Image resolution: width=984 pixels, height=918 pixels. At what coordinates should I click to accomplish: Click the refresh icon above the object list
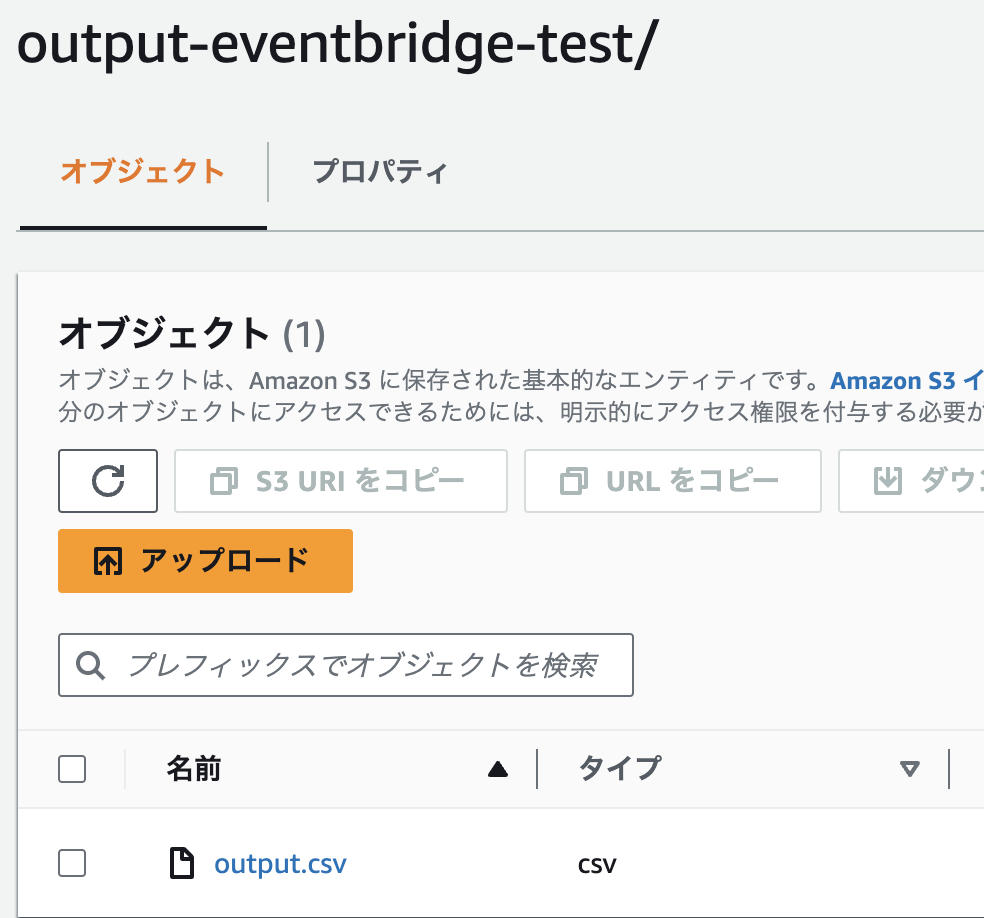(x=107, y=481)
